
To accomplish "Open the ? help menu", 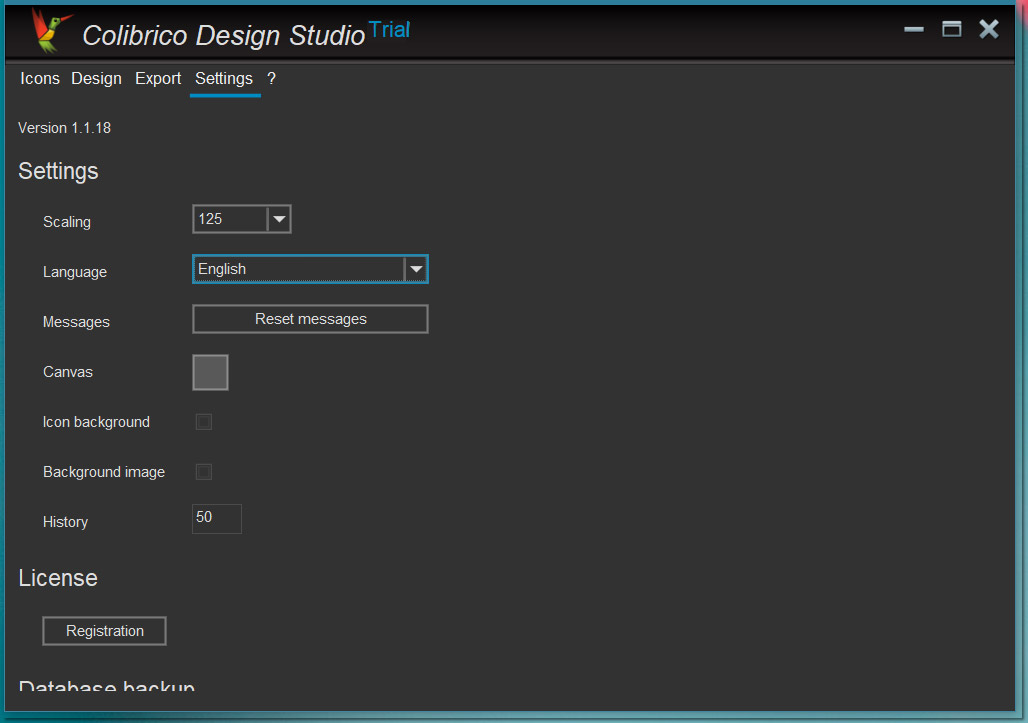I will coord(271,79).
